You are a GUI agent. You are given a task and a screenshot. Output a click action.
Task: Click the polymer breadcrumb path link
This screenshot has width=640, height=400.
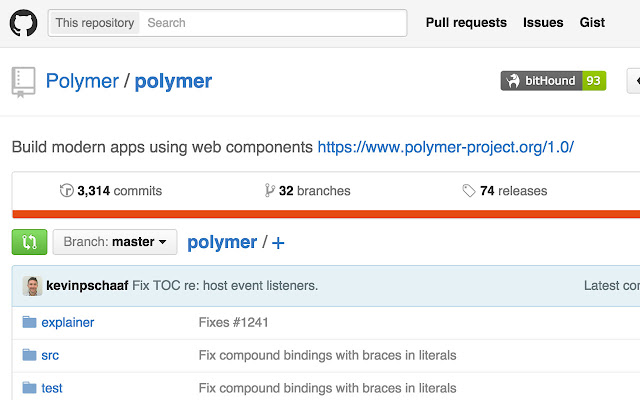pos(222,242)
